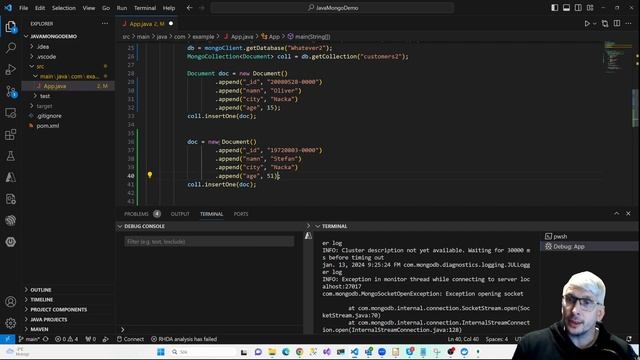Open the Source Control view icon
This screenshot has height=360, width=640.
tap(11, 91)
